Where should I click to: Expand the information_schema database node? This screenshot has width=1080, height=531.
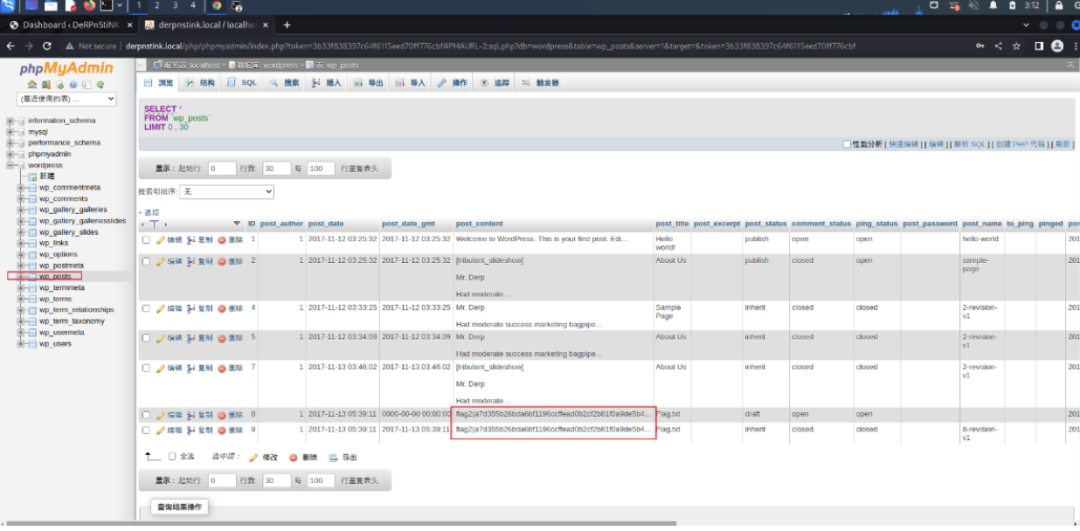click(x=10, y=121)
